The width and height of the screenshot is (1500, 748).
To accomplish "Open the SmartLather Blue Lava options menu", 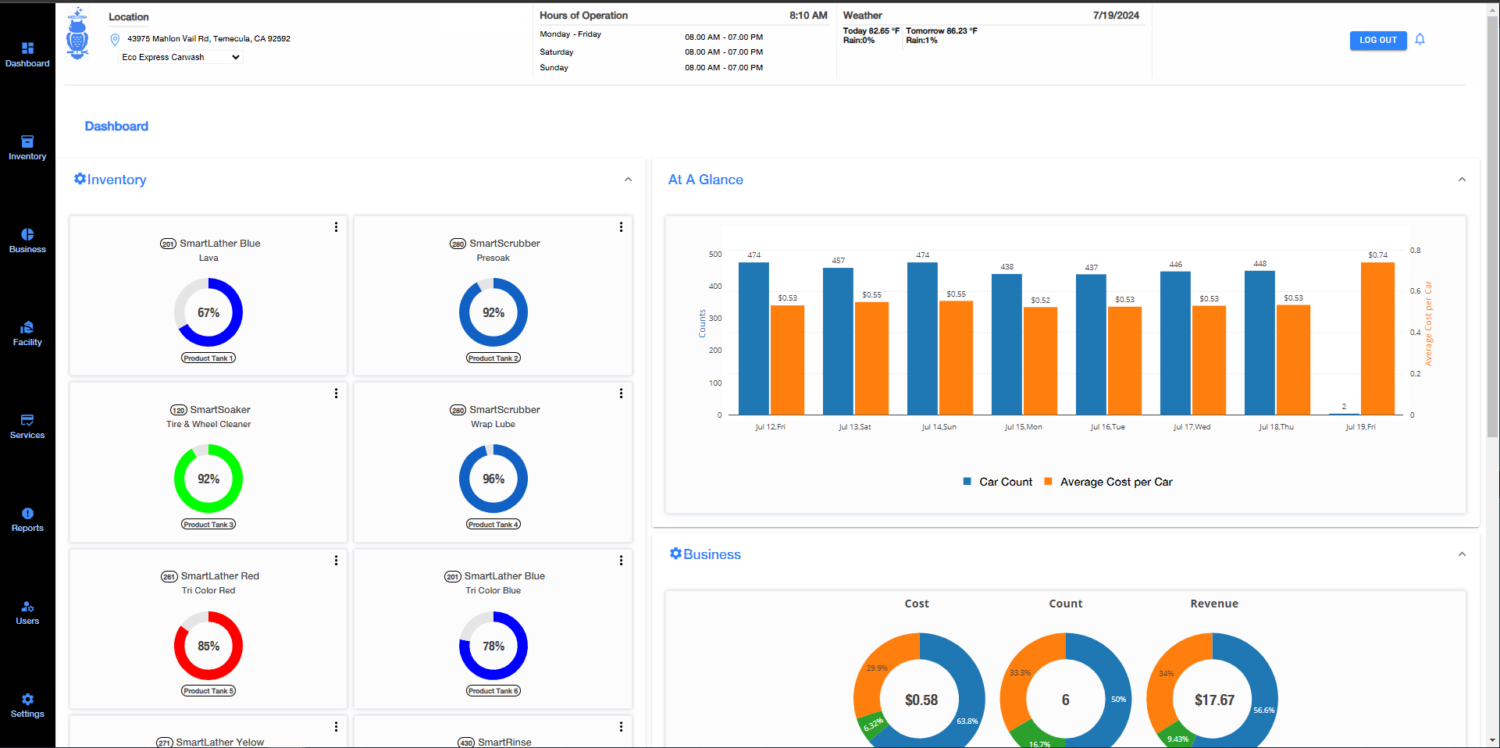I will point(336,227).
